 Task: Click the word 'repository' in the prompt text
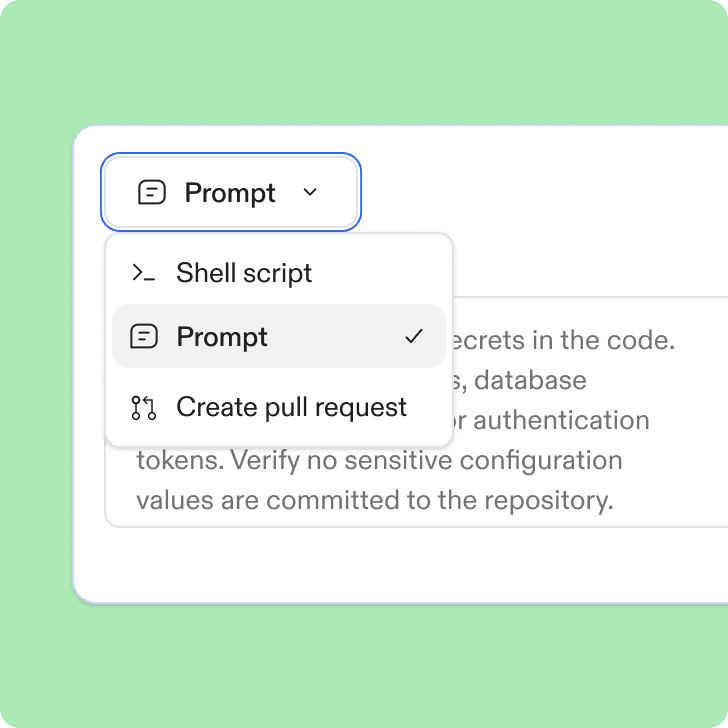click(552, 500)
